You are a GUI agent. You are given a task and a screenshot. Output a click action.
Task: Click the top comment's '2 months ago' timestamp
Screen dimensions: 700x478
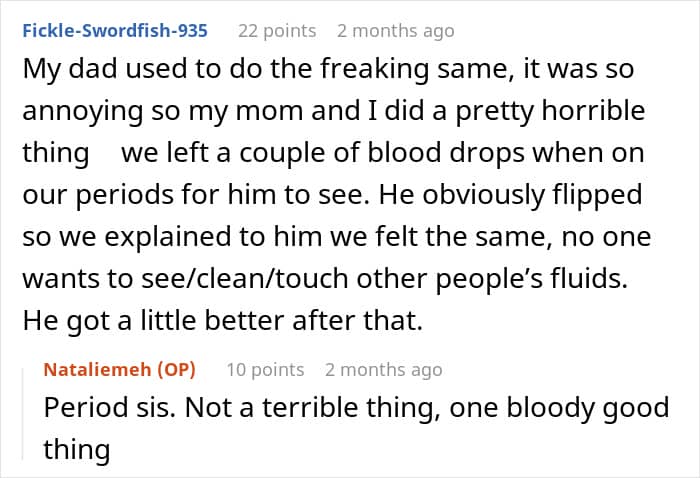tap(395, 31)
